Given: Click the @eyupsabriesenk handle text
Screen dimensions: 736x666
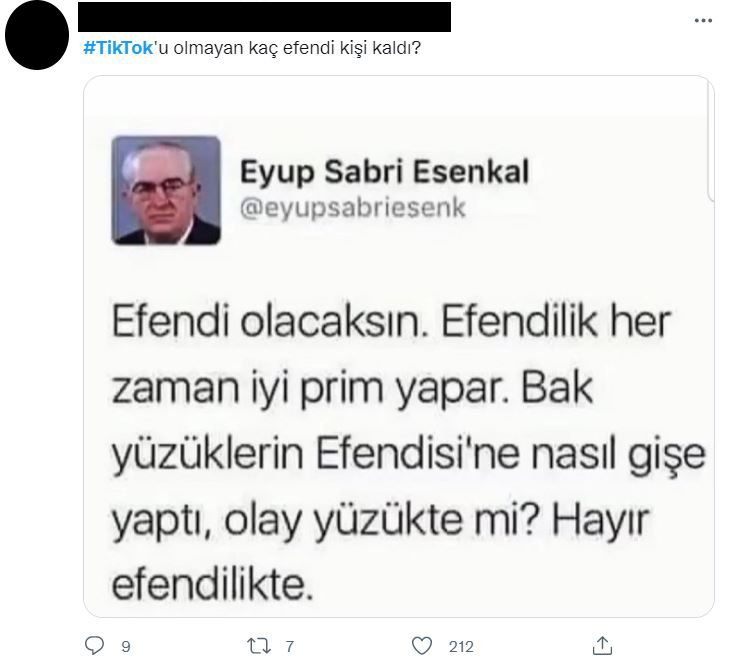Looking at the screenshot, I should [353, 208].
